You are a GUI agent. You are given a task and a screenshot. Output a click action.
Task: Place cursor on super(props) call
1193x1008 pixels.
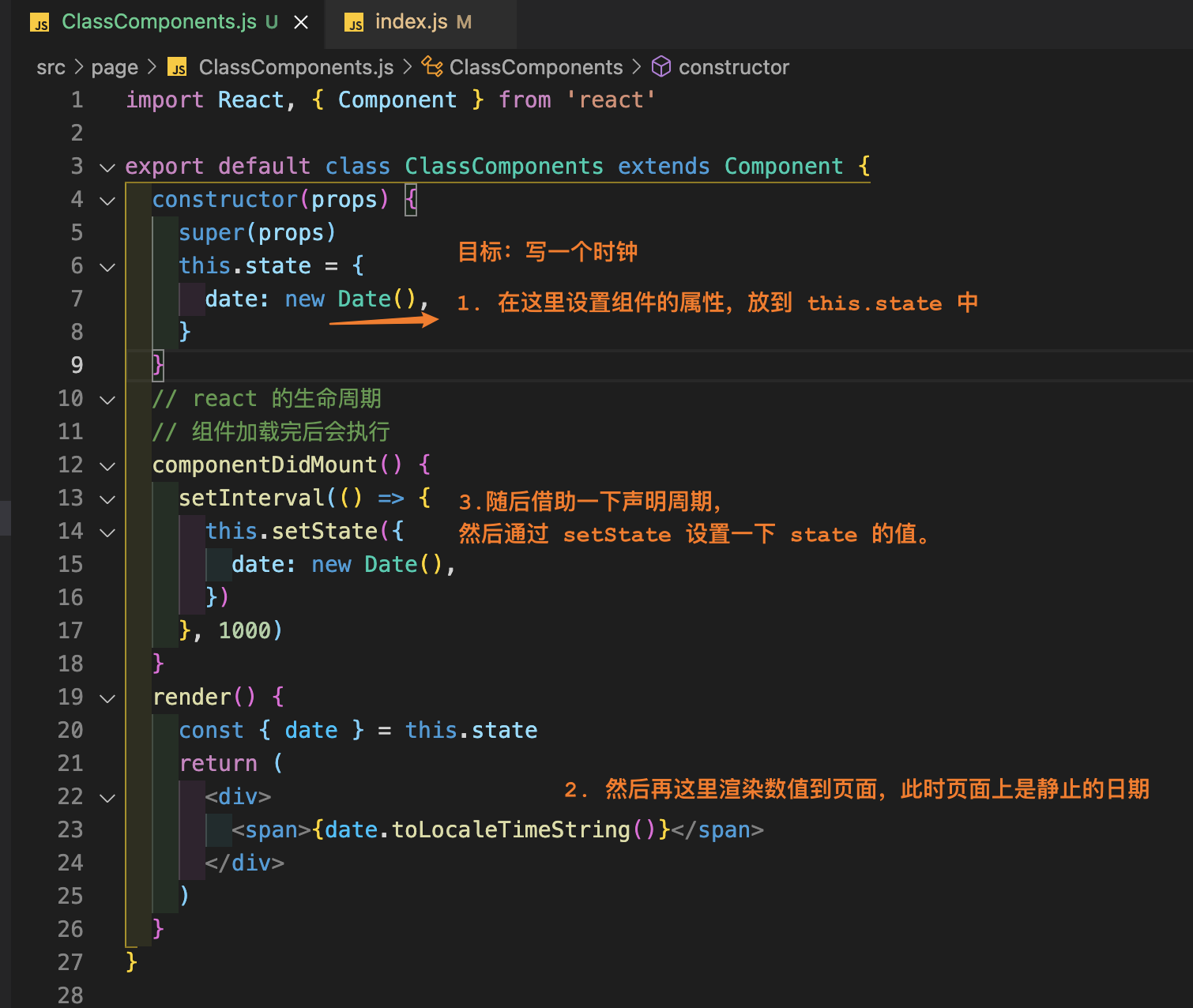click(258, 232)
